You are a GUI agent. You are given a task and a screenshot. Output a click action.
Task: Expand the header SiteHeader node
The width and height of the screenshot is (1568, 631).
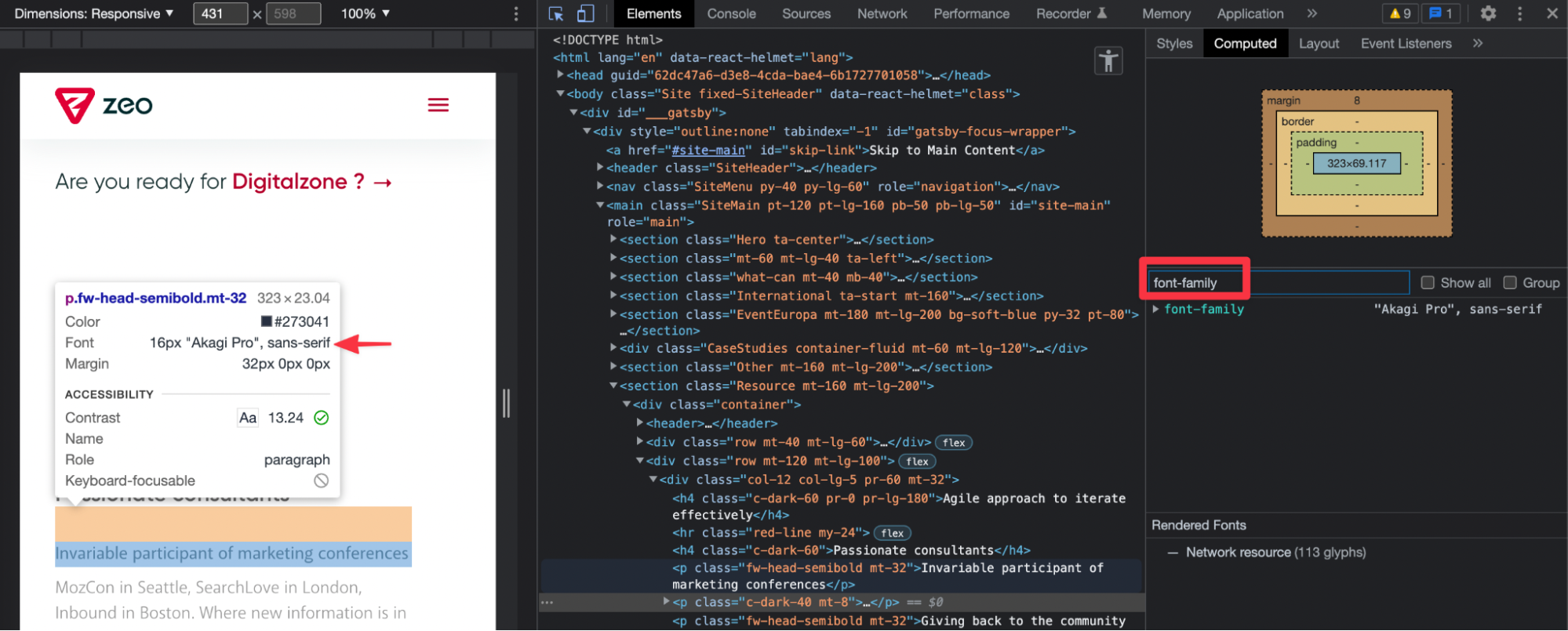pyautogui.click(x=600, y=168)
